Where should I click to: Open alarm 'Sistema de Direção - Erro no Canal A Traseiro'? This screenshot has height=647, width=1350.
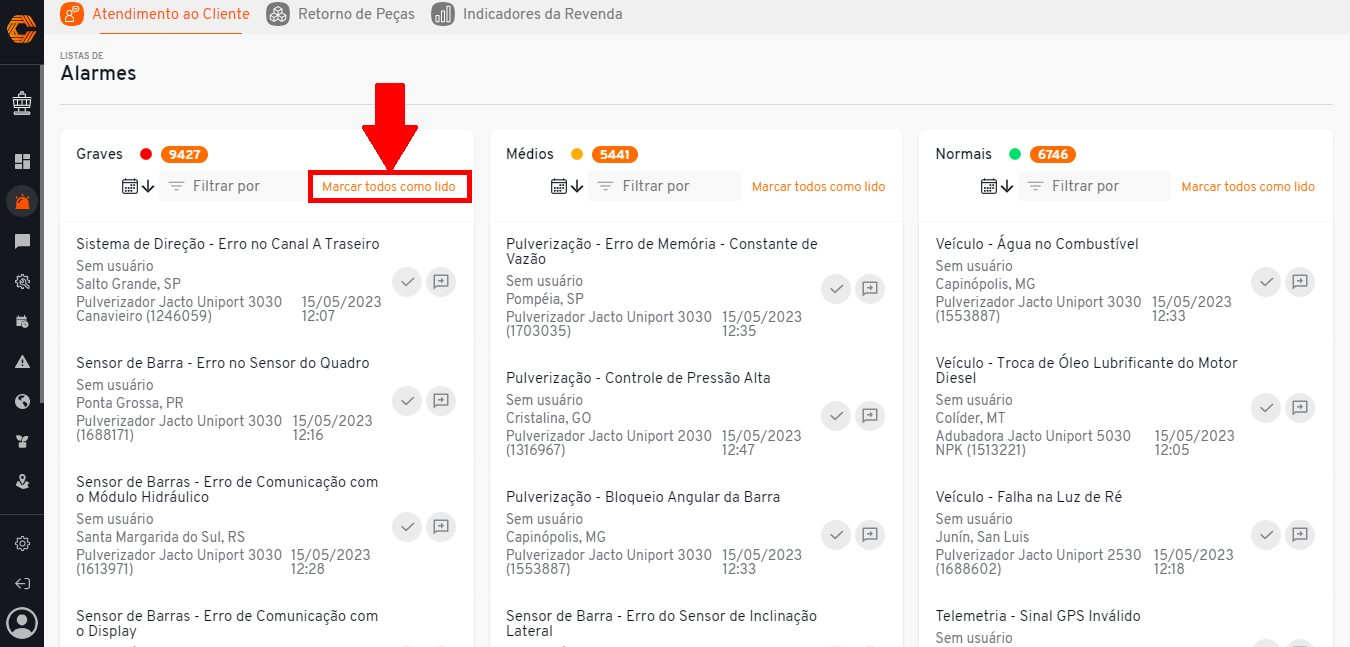(x=228, y=244)
